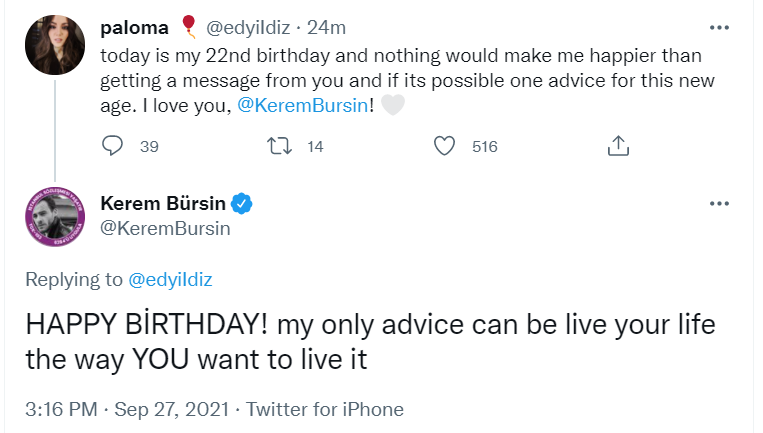The image size is (763, 433).
Task: Click the reply icon on paloma's tweet
Action: click(x=113, y=146)
